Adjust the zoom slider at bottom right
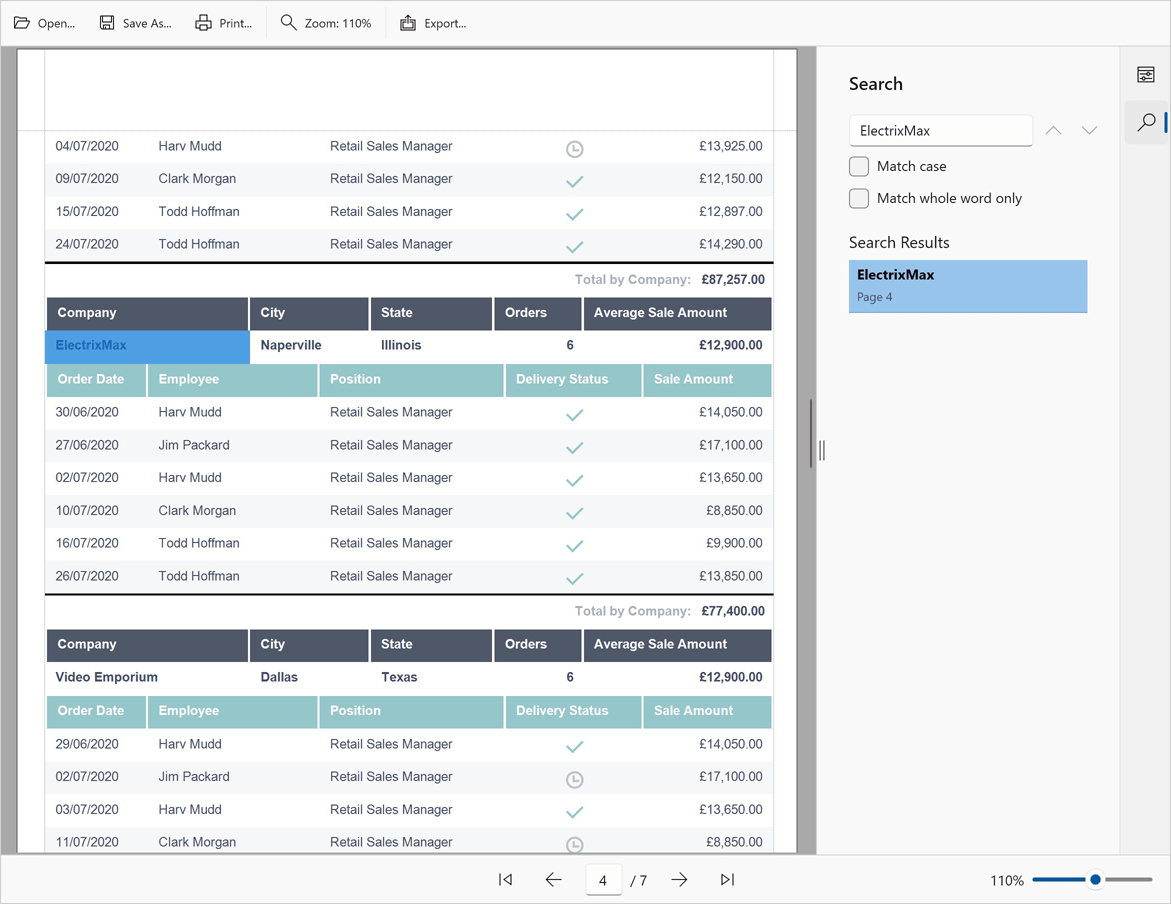Viewport: 1171px width, 904px height. 1096,880
